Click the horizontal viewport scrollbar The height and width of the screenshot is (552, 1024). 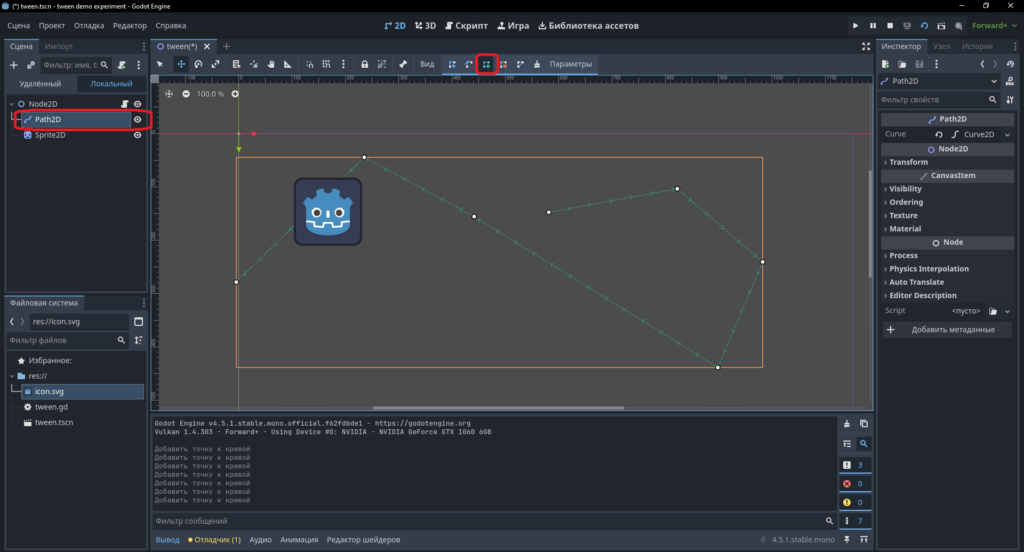[x=498, y=408]
